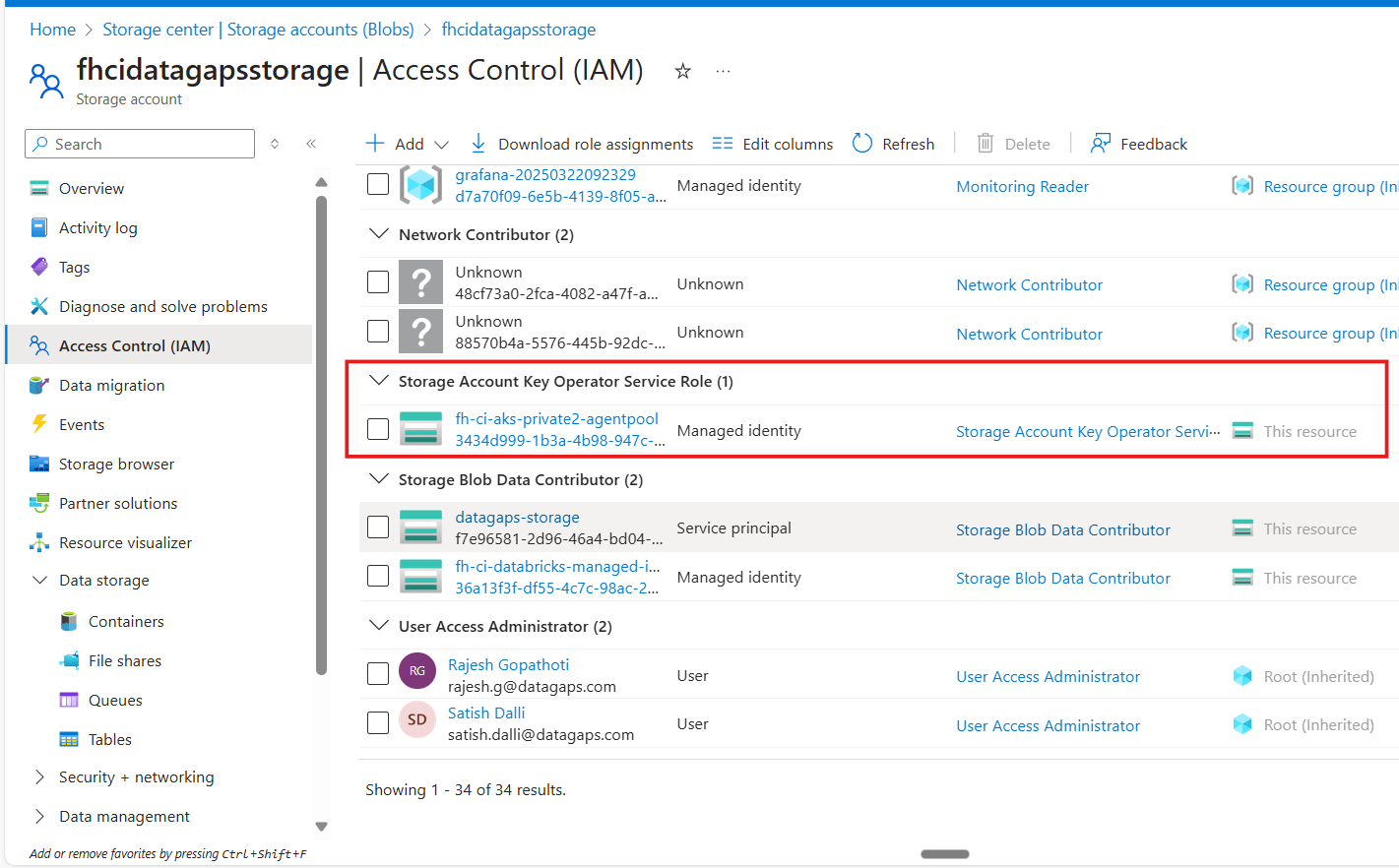Viewport: 1399px width, 868px height.
Task: Open fh-ci-aks-private2-agentpool identity link
Action: coord(556,419)
